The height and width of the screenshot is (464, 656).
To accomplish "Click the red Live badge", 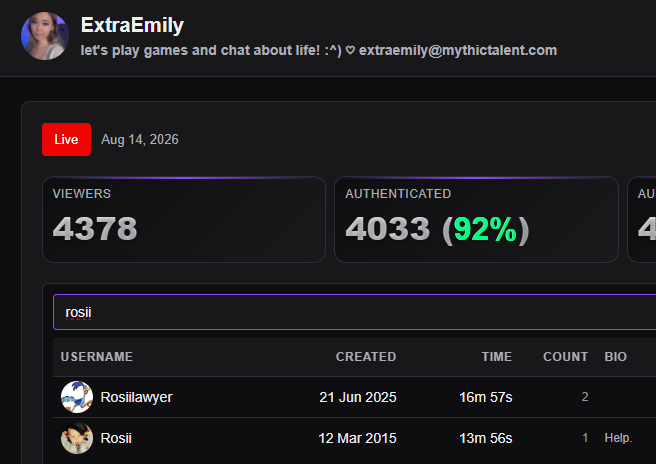I will (x=67, y=139).
